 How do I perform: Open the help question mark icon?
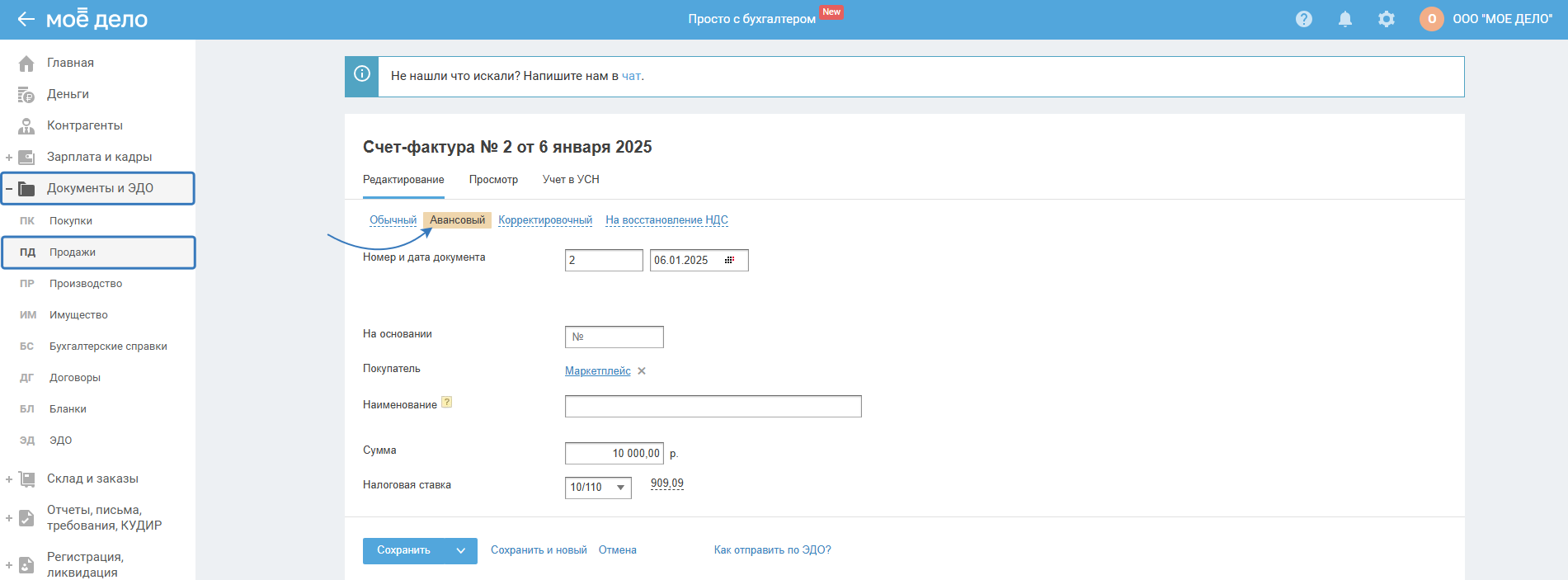1304,19
